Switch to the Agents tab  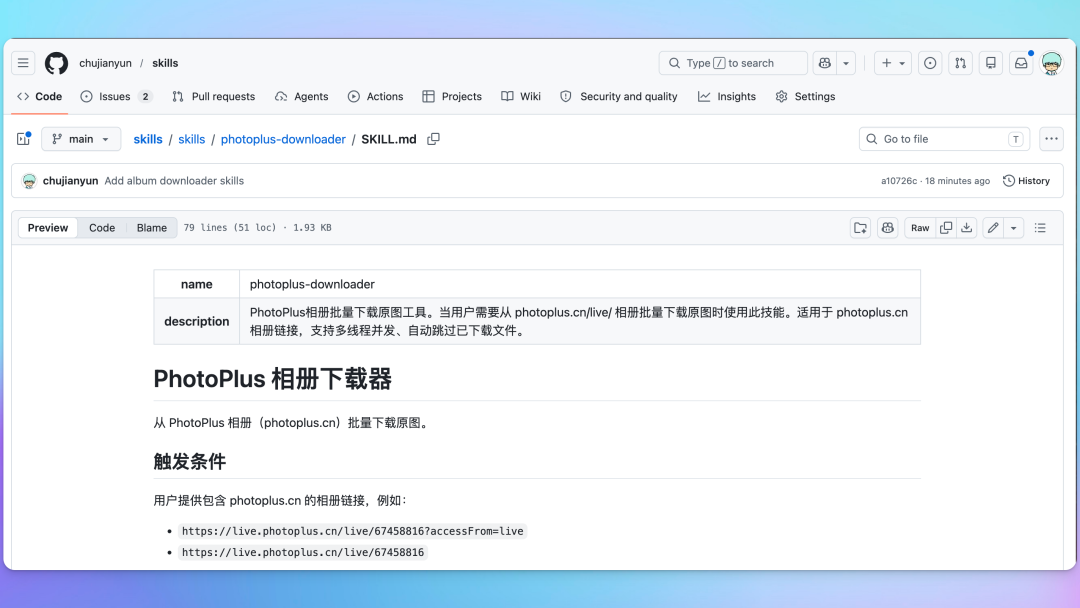302,96
